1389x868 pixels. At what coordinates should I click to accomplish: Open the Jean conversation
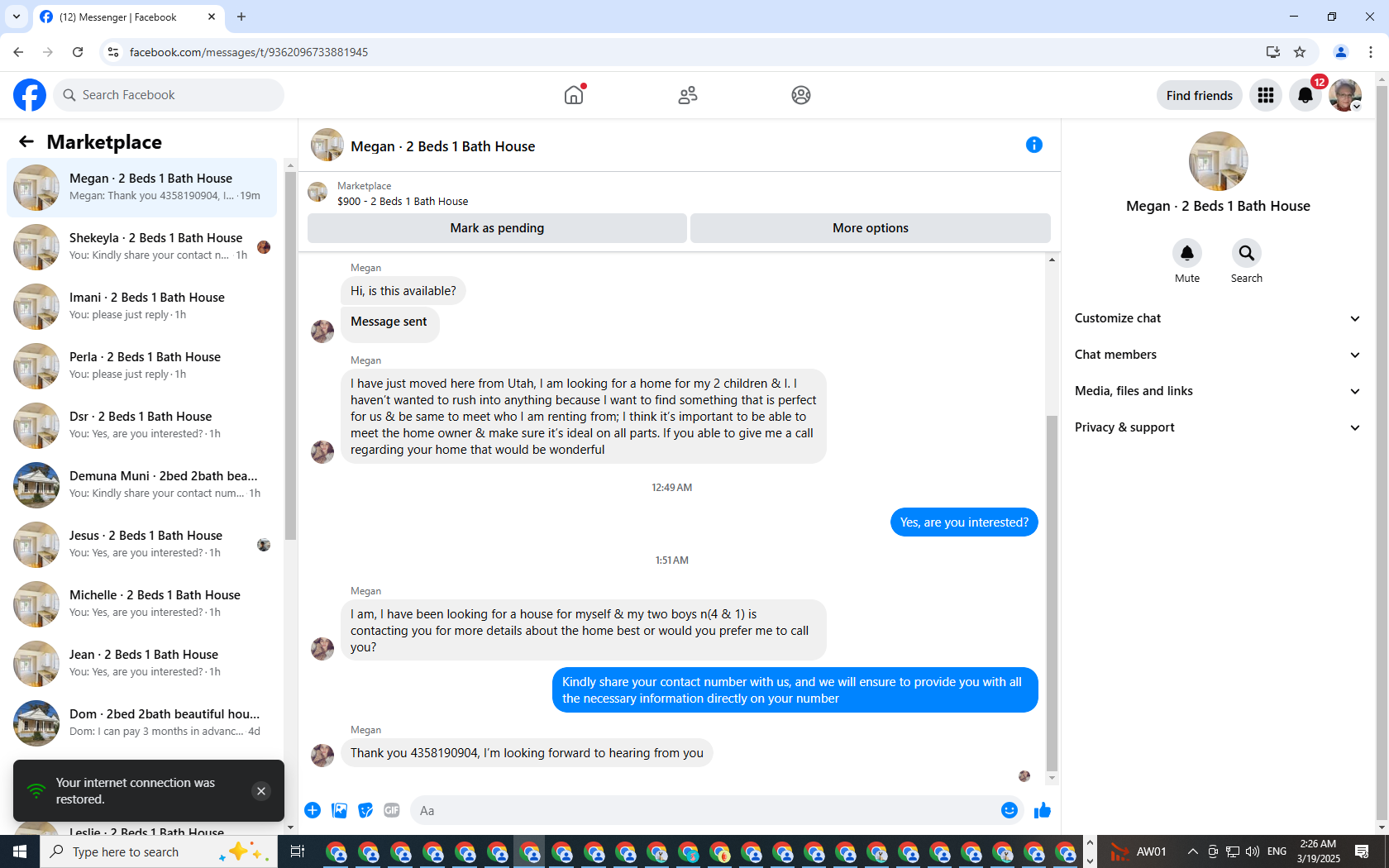click(x=142, y=664)
